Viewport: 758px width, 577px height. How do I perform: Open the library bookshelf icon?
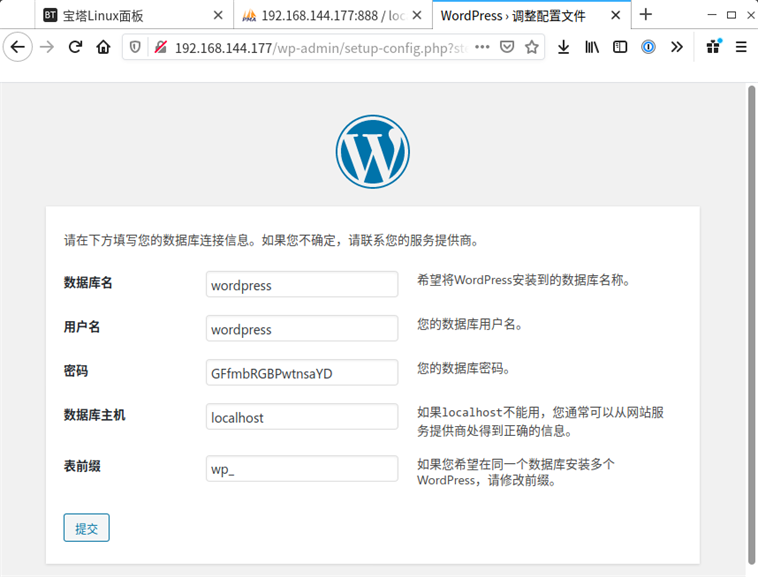point(592,47)
